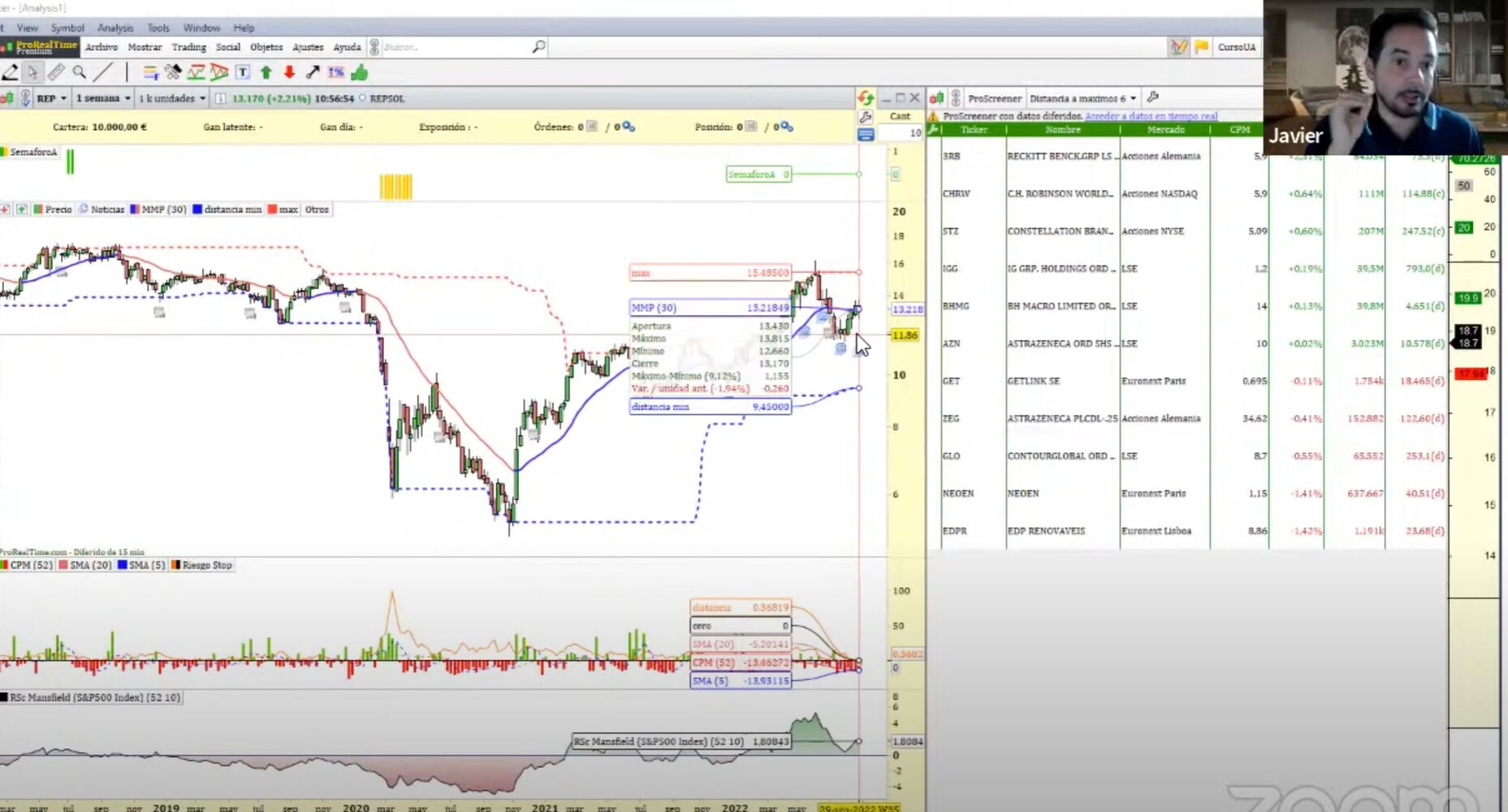Open the Trading menu
Screen dimensions: 1508x812
(189, 47)
